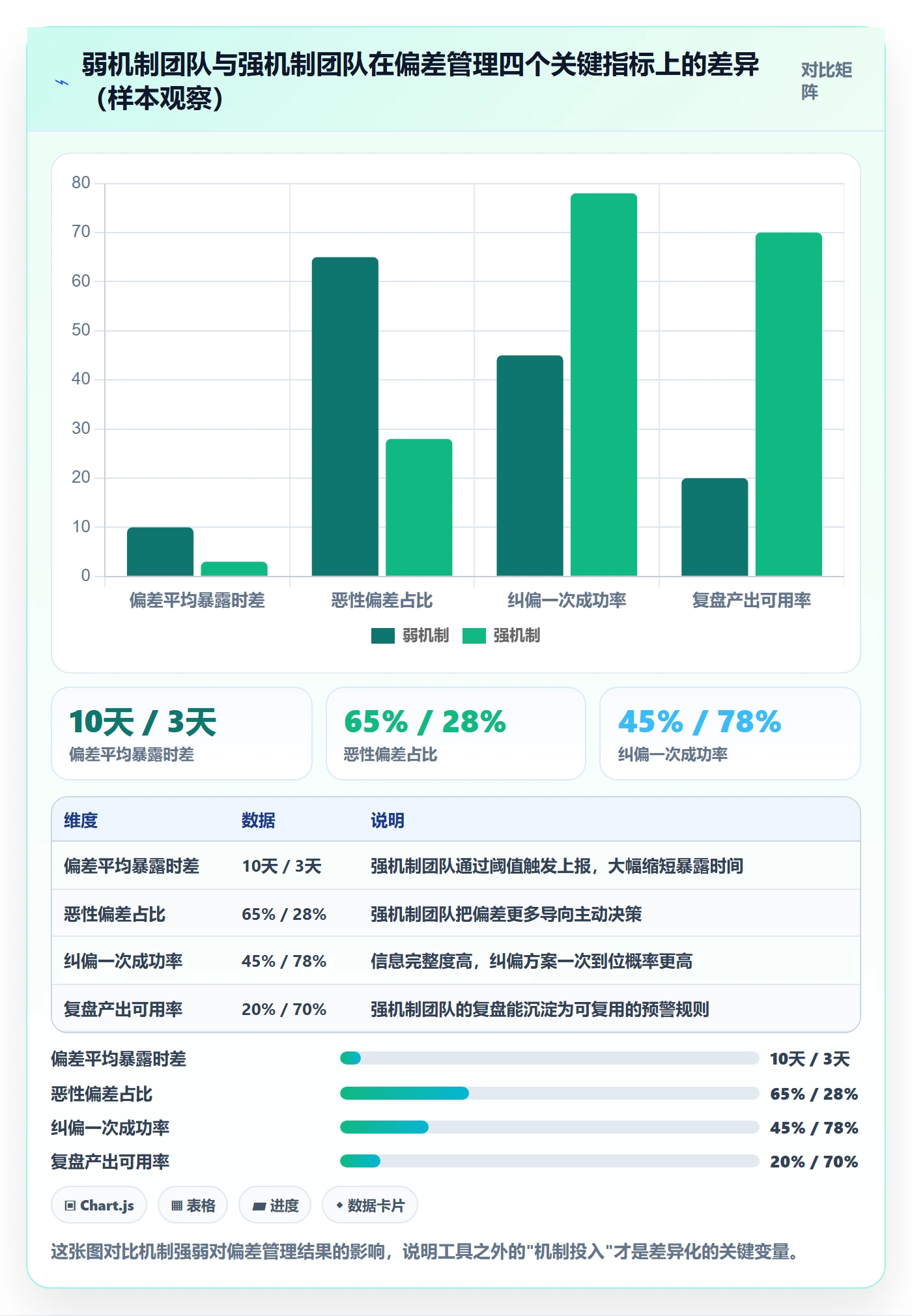Click the 进度 tag chip
Screen dimensions: 912x1316
click(275, 1205)
